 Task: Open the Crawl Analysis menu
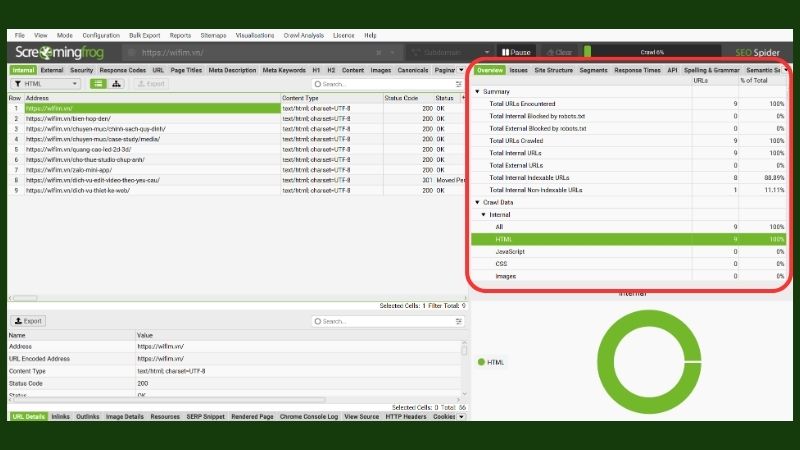(x=304, y=35)
